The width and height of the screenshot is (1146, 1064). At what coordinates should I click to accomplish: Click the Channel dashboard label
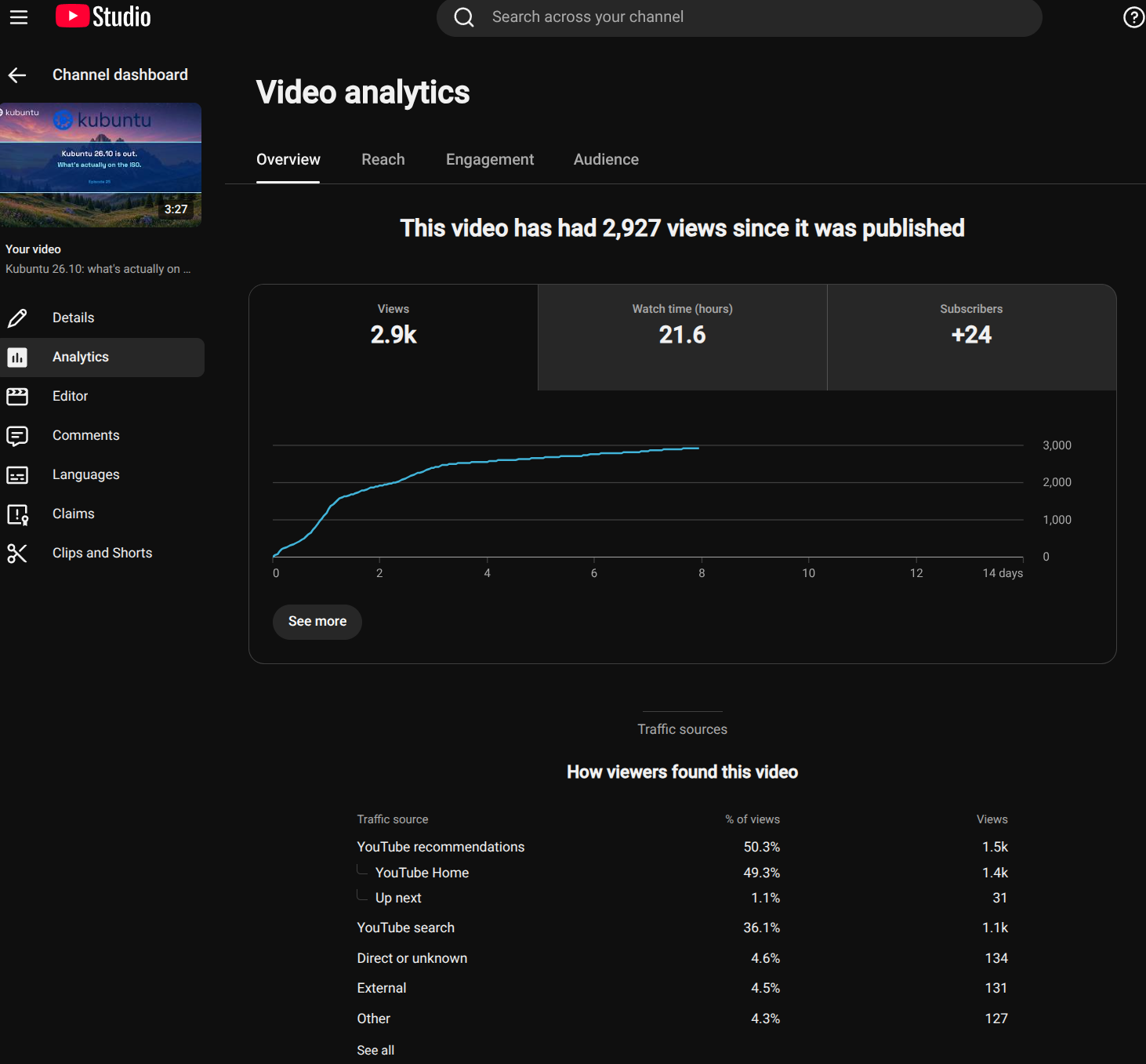(x=120, y=74)
